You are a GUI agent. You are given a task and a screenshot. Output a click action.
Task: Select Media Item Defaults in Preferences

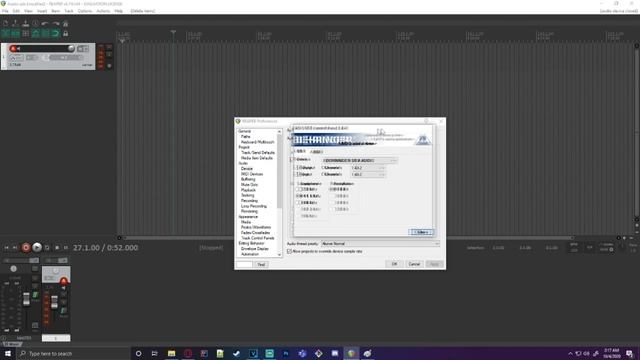(257, 158)
